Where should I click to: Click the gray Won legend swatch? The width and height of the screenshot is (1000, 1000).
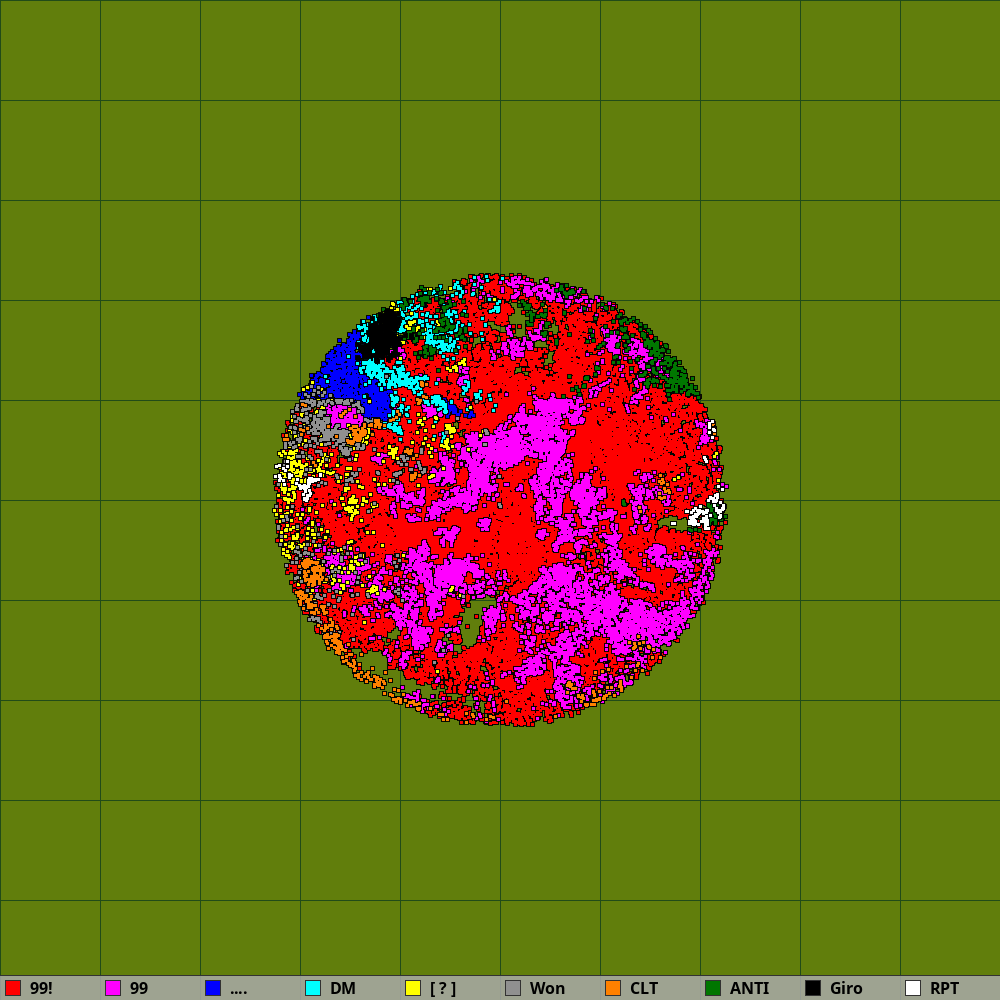pos(513,988)
